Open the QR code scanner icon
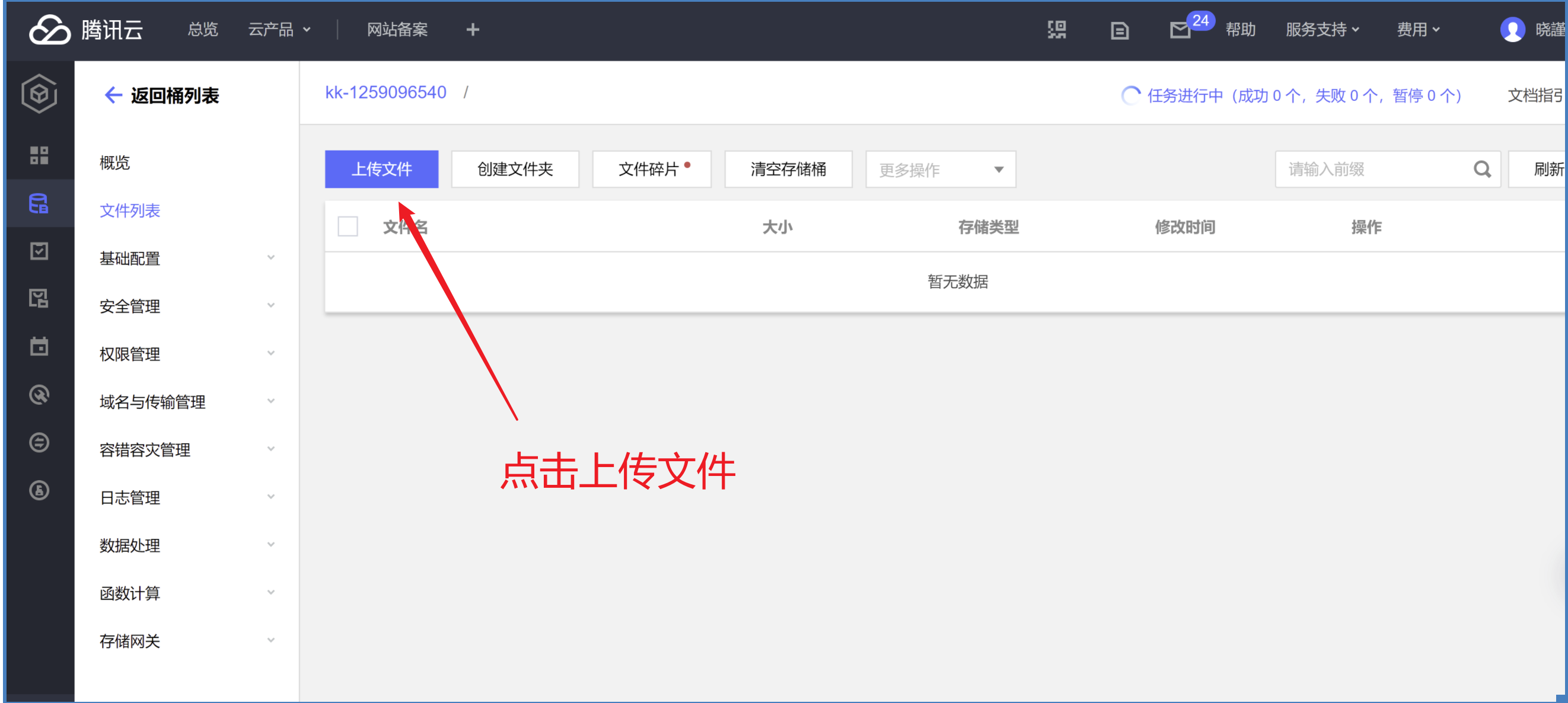 1057,29
